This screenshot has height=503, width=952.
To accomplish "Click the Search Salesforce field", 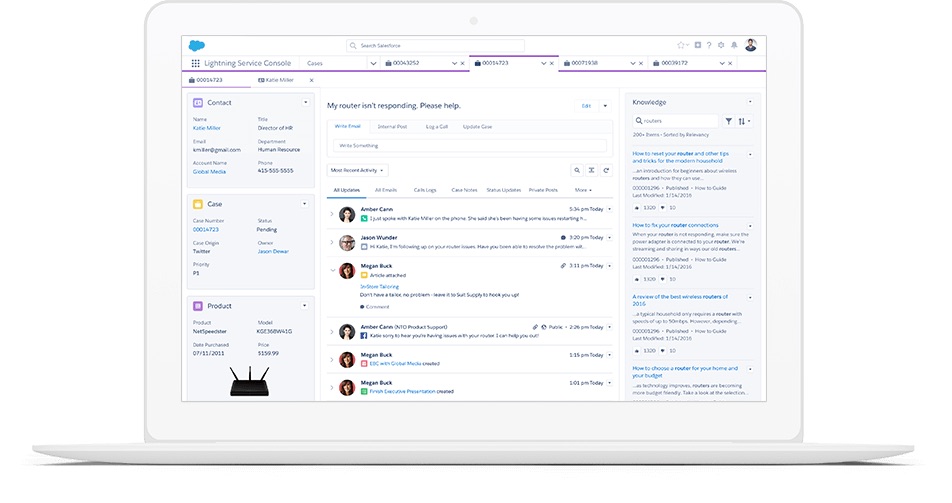I will 435,46.
